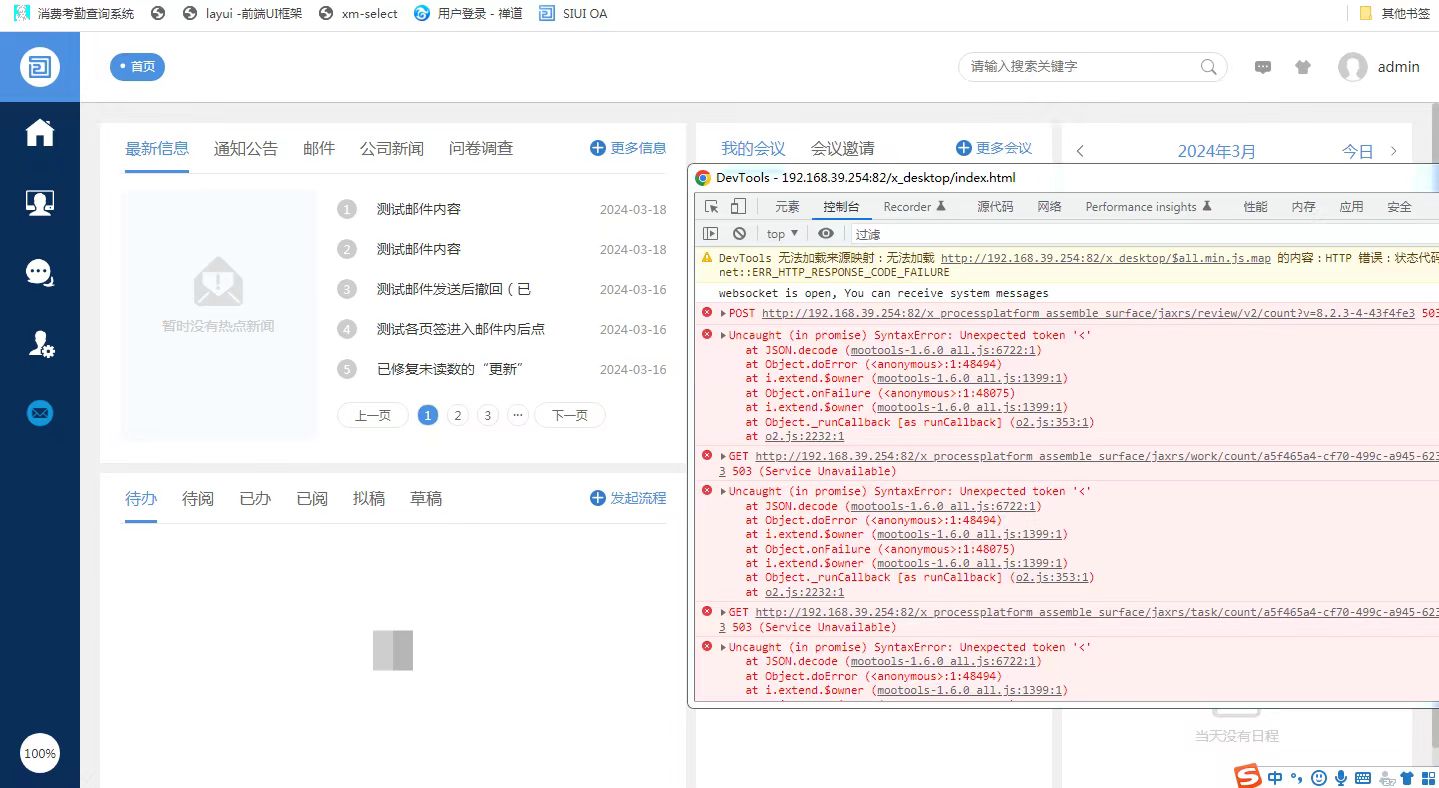
Task: Open the 已修复未读数的“更新” list item
Action: (x=450, y=370)
